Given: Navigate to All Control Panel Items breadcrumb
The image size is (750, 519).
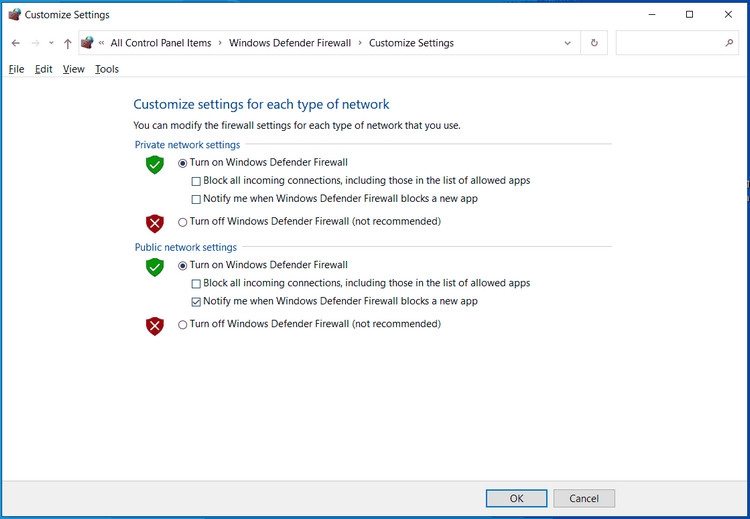Looking at the screenshot, I should [161, 43].
